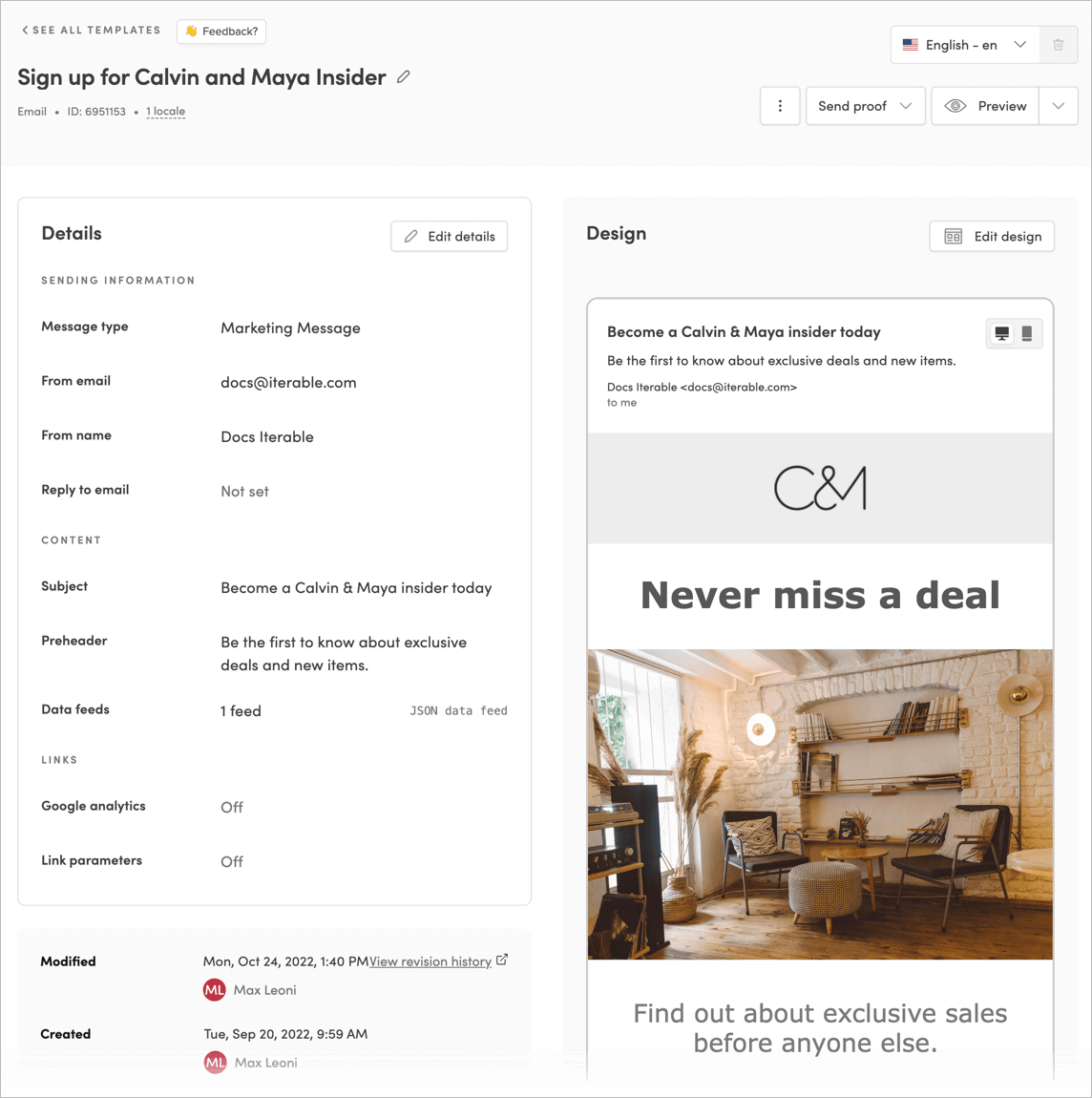Image resolution: width=1092 pixels, height=1098 pixels.
Task: Click the design icon on Edit design
Action: point(952,236)
